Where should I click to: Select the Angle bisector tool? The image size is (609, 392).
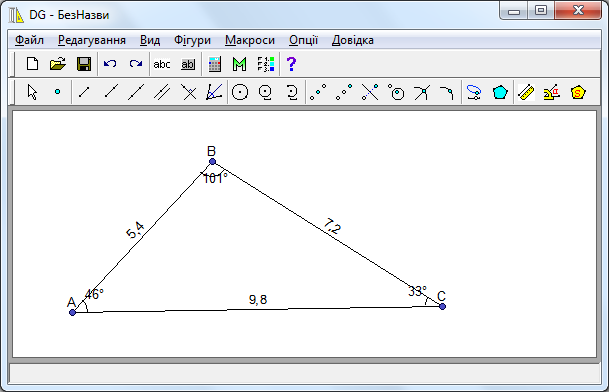(214, 92)
